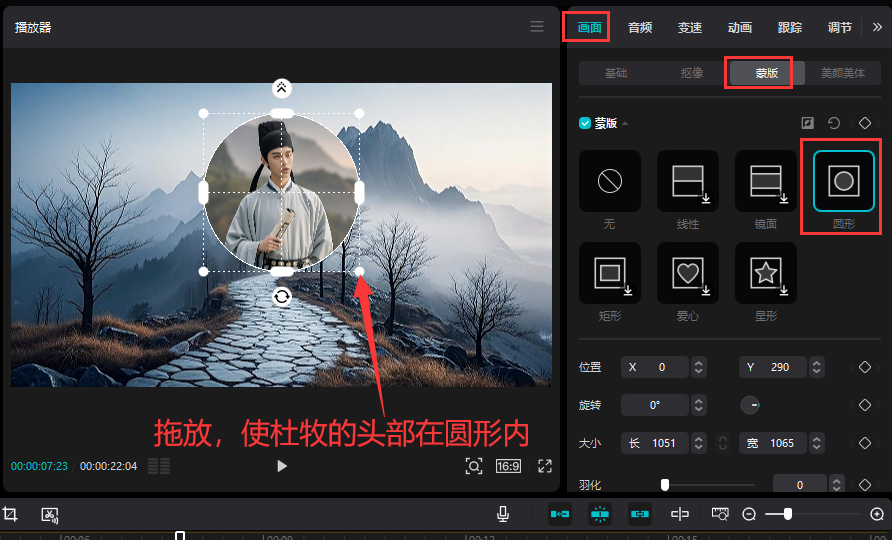Click the Y position 290 field
The image size is (892, 540).
773,367
